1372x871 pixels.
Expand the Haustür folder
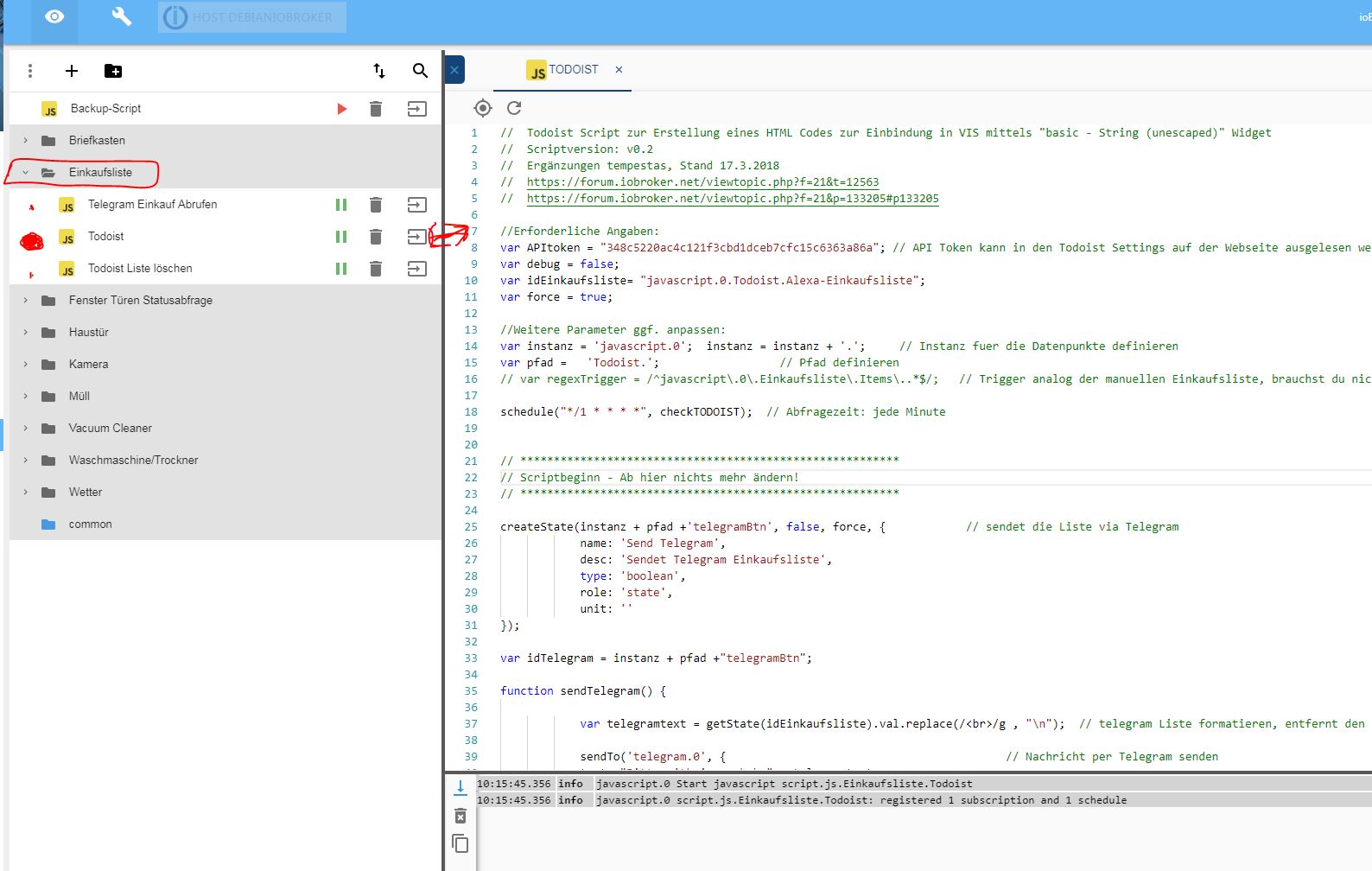click(25, 332)
